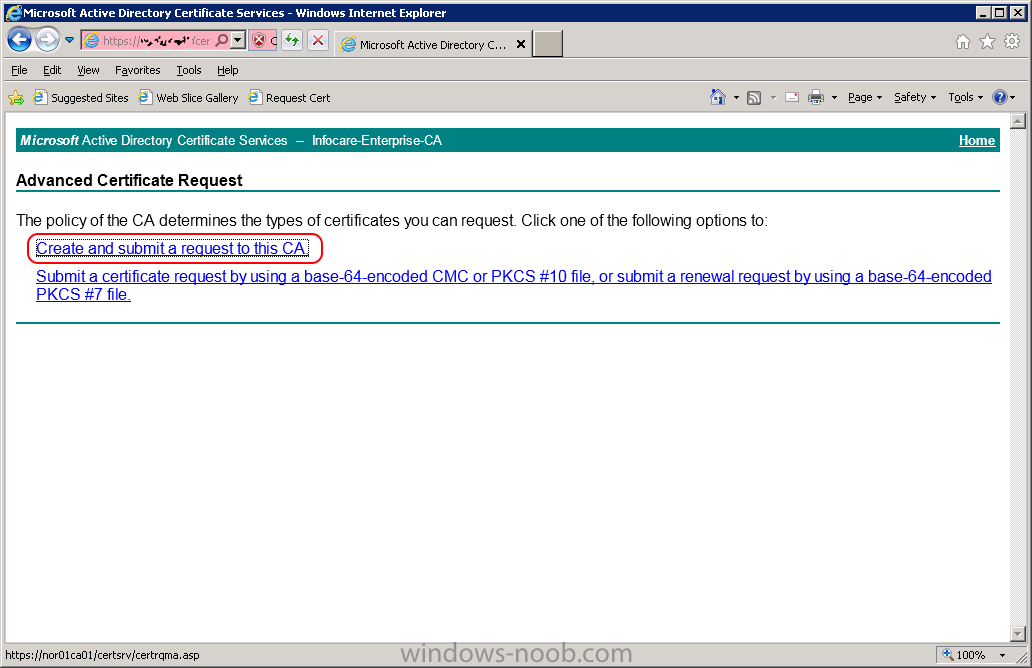Expand the Print options dropdown arrow
The height and width of the screenshot is (668, 1032).
tap(834, 97)
